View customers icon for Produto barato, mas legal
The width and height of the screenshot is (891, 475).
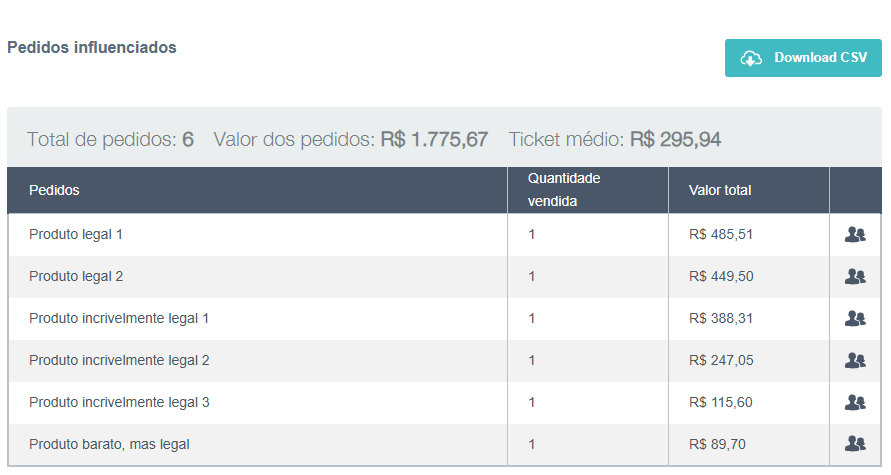855,443
